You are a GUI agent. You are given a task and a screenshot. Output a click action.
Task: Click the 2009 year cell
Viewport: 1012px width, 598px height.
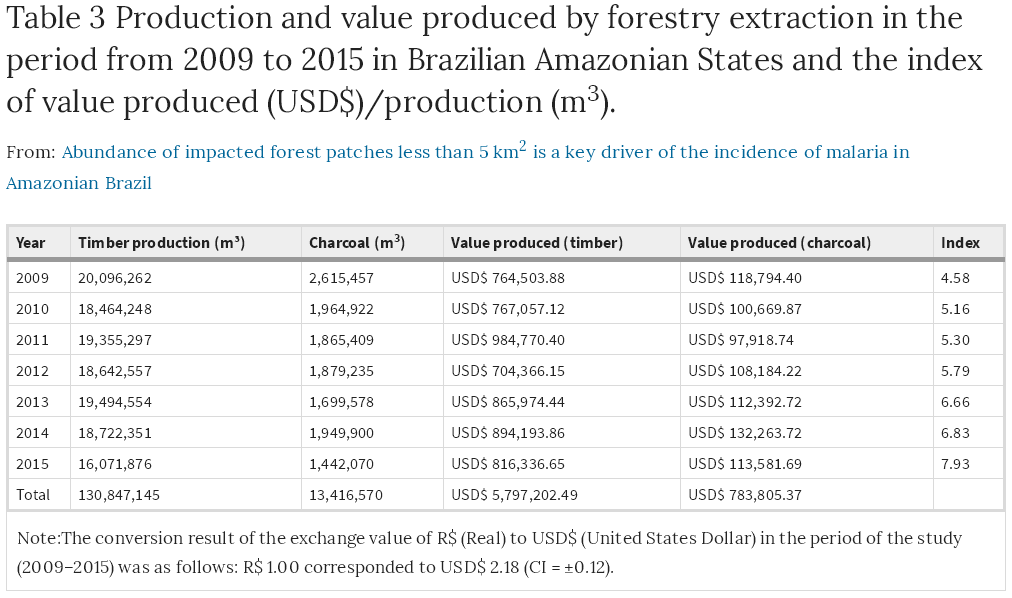(31, 278)
